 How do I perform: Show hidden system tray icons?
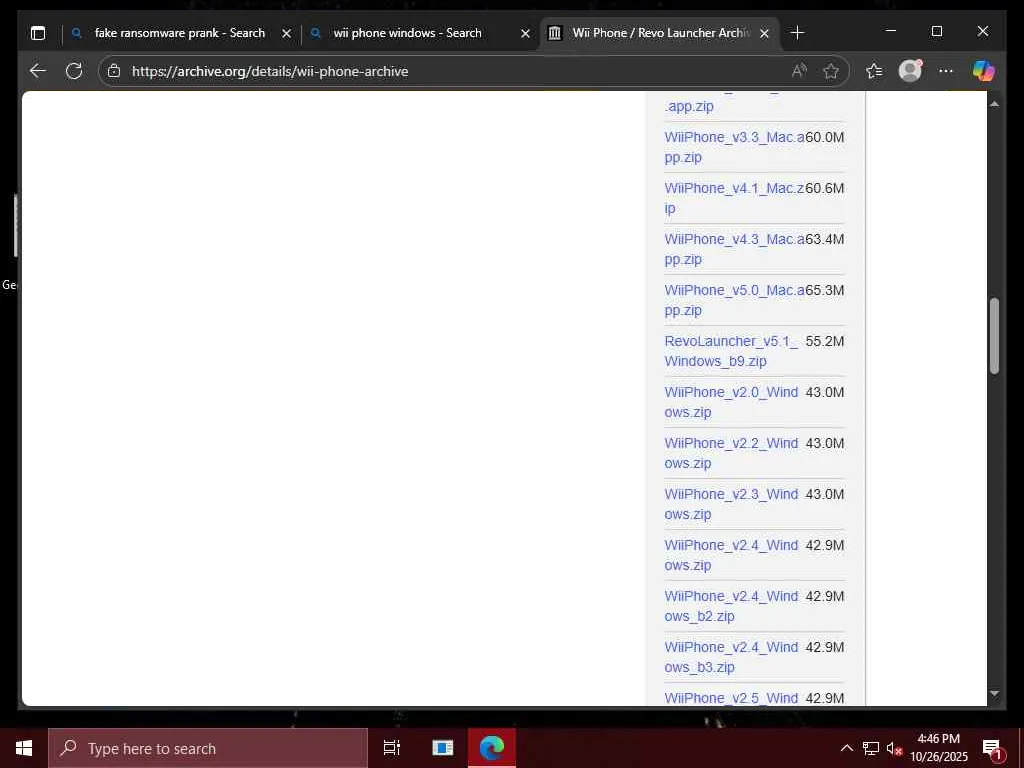click(846, 748)
